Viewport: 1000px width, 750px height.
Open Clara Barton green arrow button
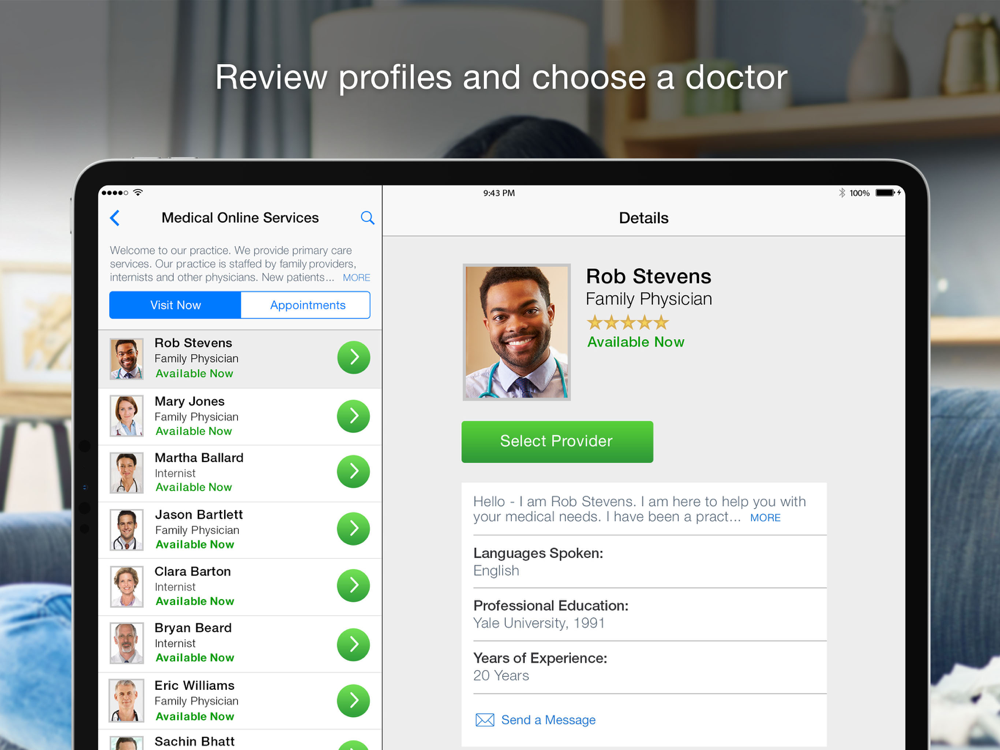[353, 585]
